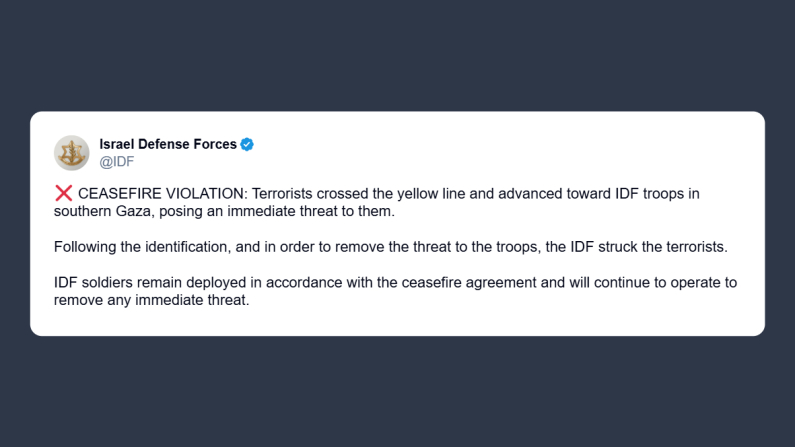Click the word "Forces" in the account name
This screenshot has width=795, height=447.
212,144
